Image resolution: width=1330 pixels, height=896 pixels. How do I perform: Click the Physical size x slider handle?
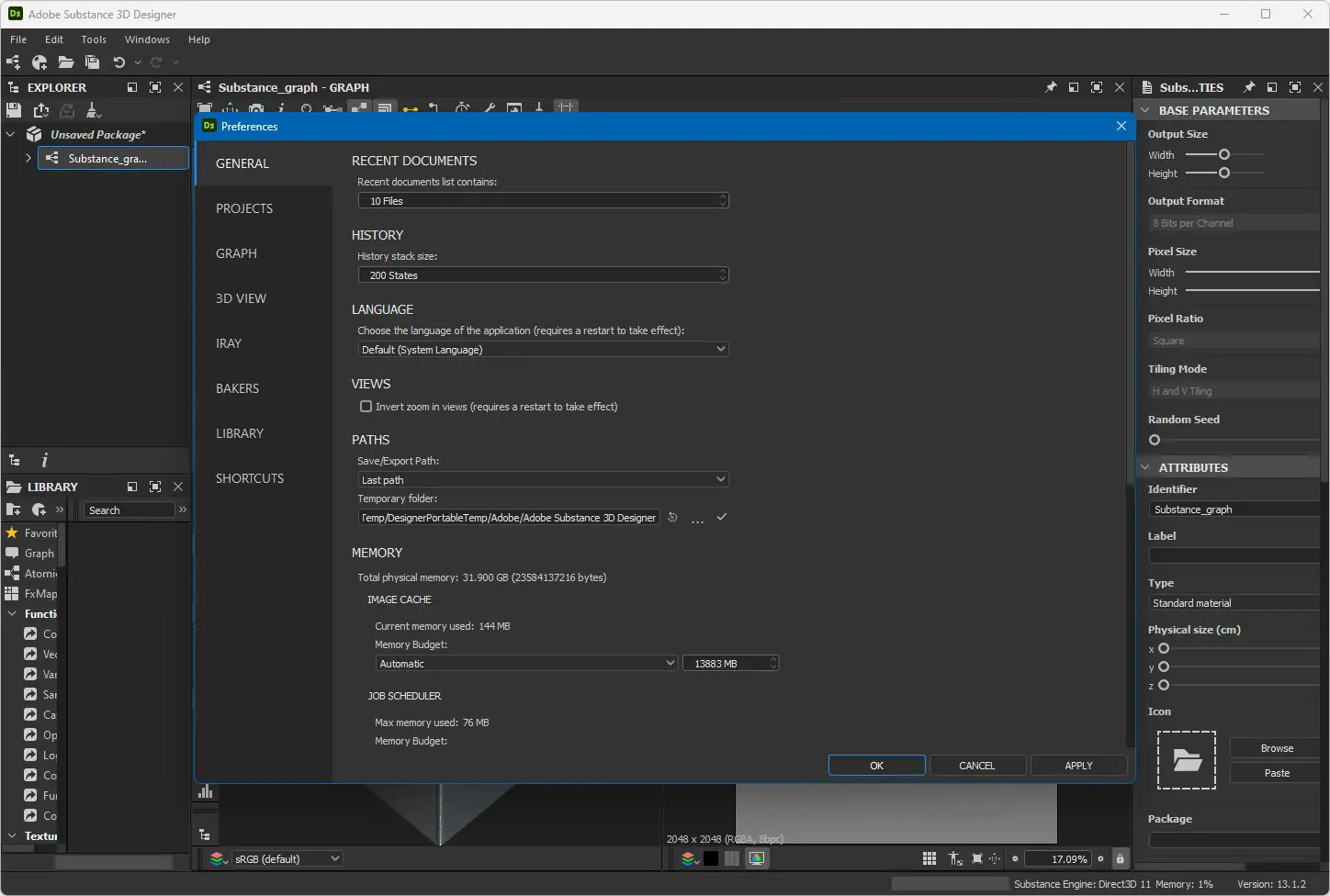pyautogui.click(x=1164, y=648)
